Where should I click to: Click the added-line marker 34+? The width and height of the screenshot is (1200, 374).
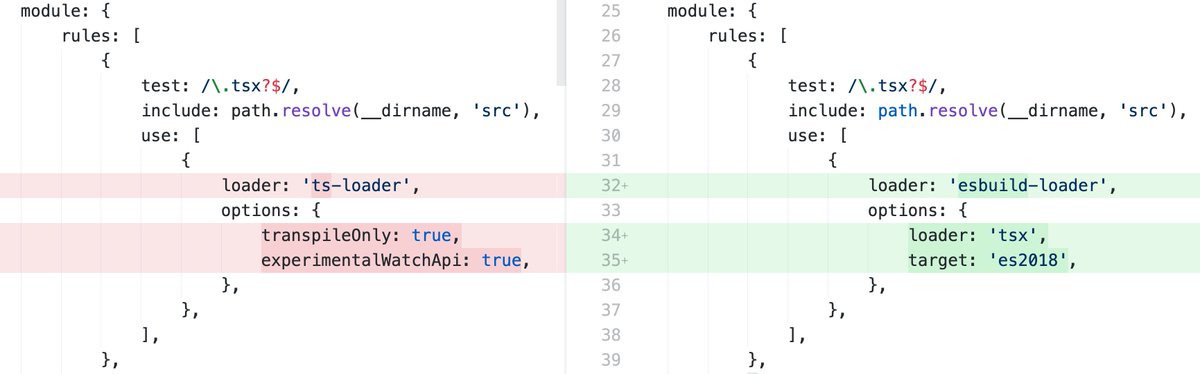615,236
